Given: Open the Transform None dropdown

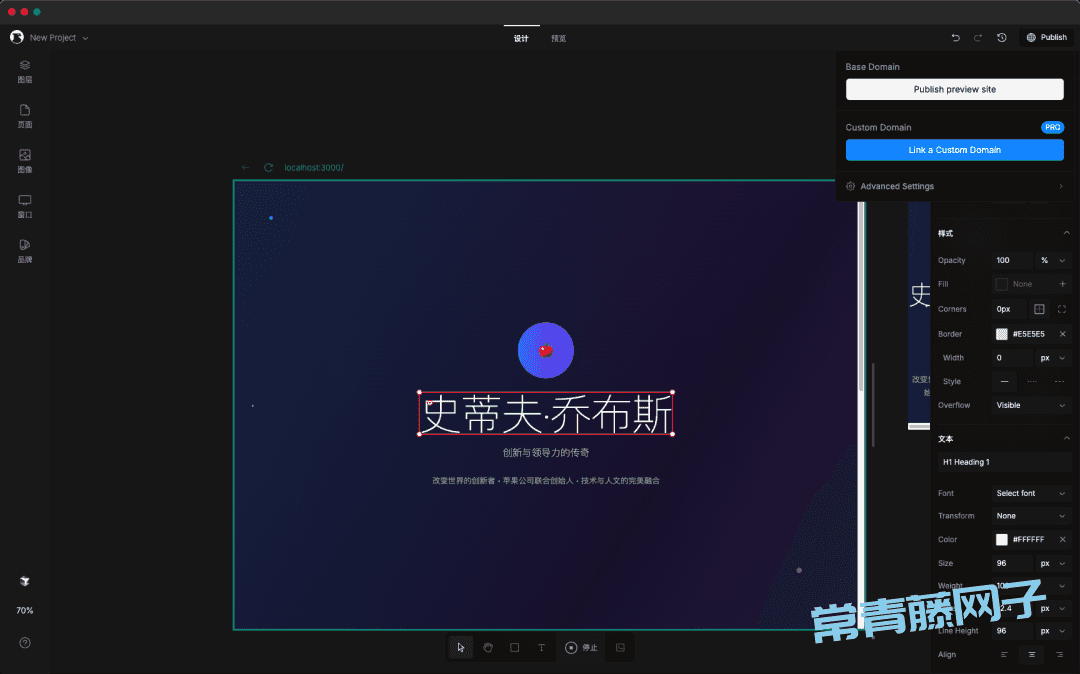Looking at the screenshot, I should [x=1030, y=516].
